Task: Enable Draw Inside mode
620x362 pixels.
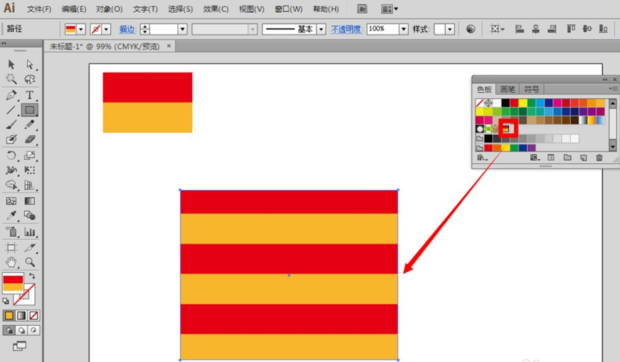Action: 34,330
